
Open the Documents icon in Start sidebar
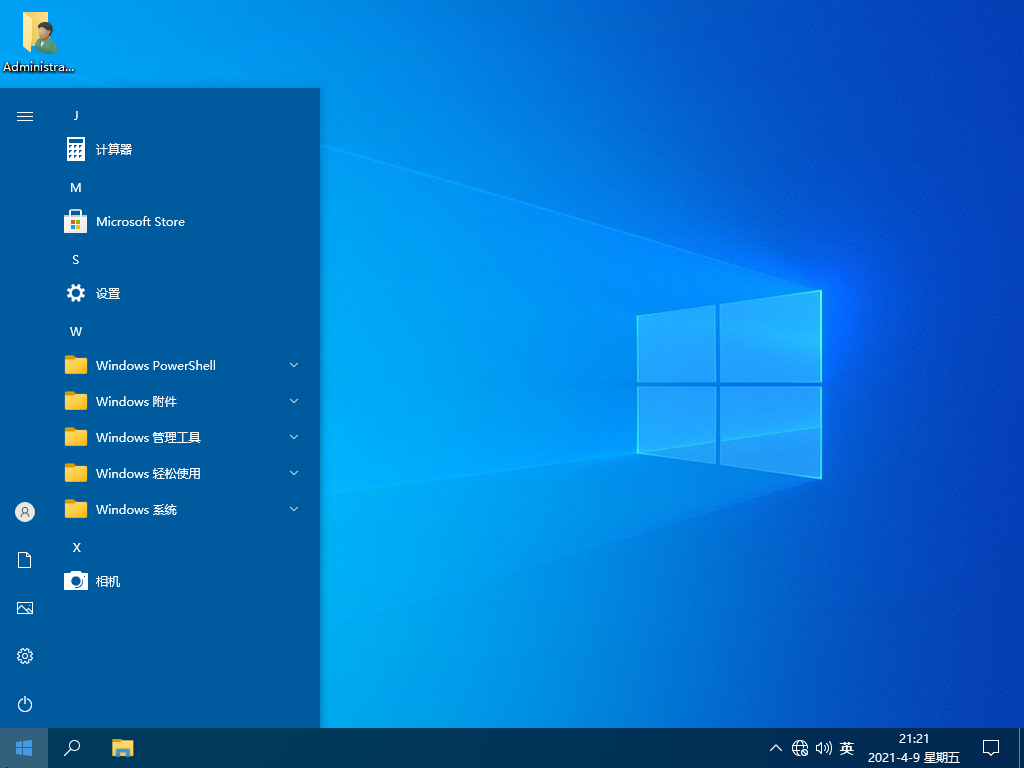[x=25, y=560]
